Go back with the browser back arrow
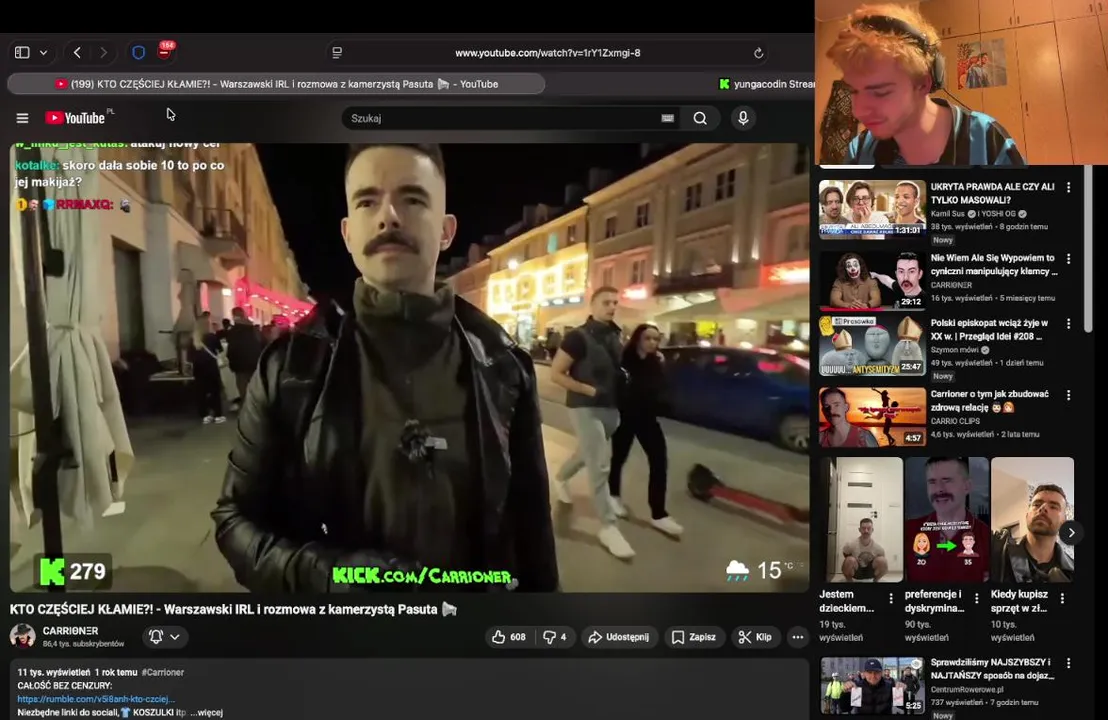This screenshot has width=1108, height=720. 77,52
